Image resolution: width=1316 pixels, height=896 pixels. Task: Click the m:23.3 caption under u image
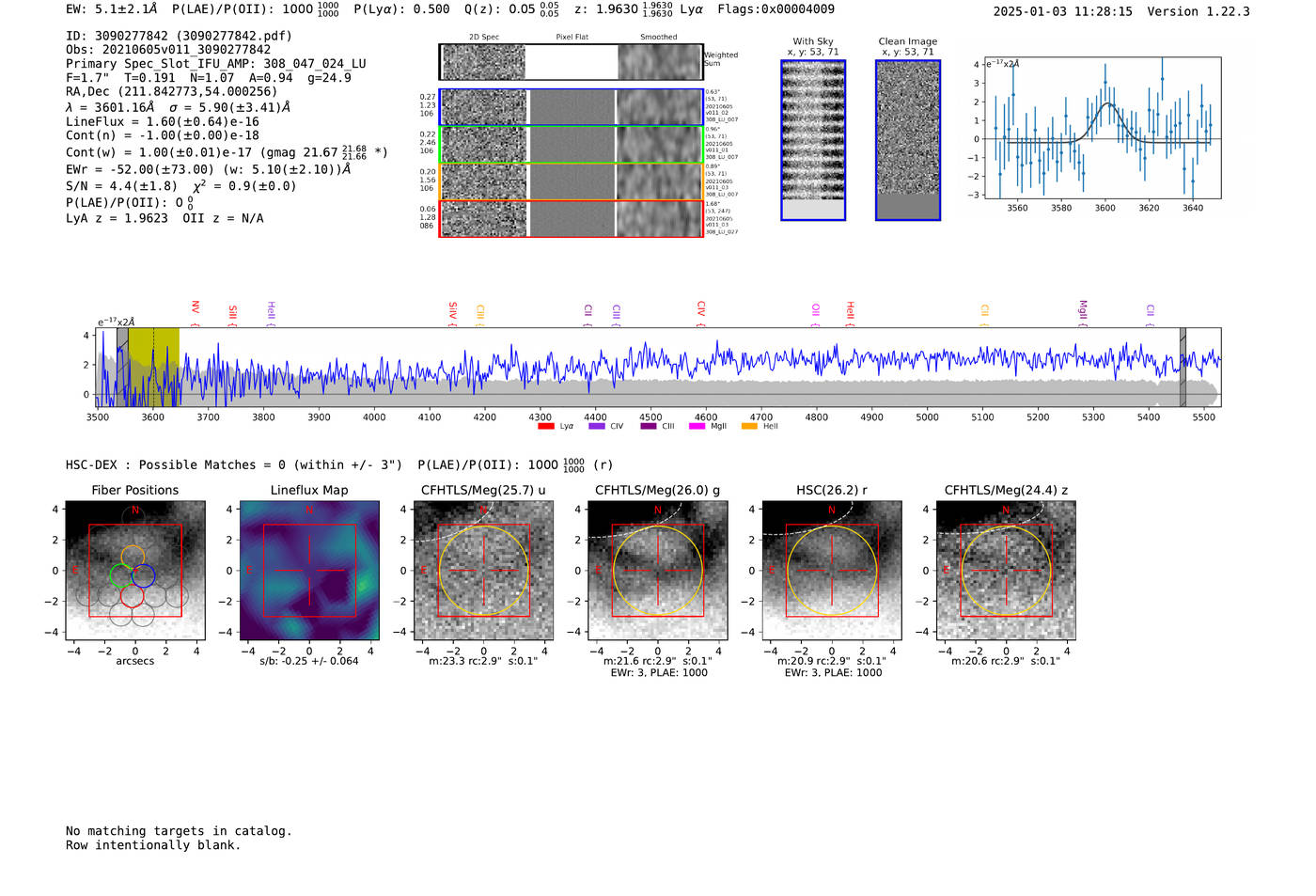(x=483, y=661)
